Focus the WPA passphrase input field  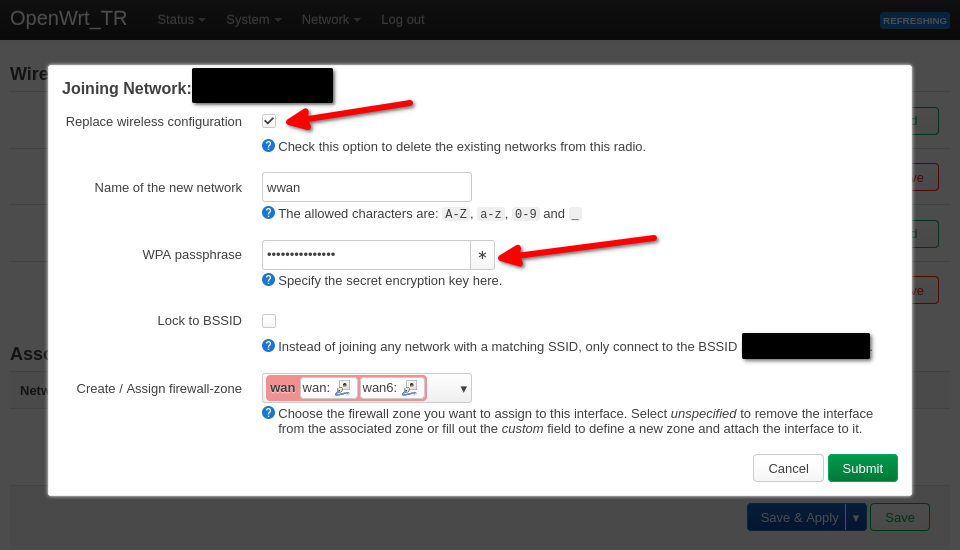coord(366,255)
